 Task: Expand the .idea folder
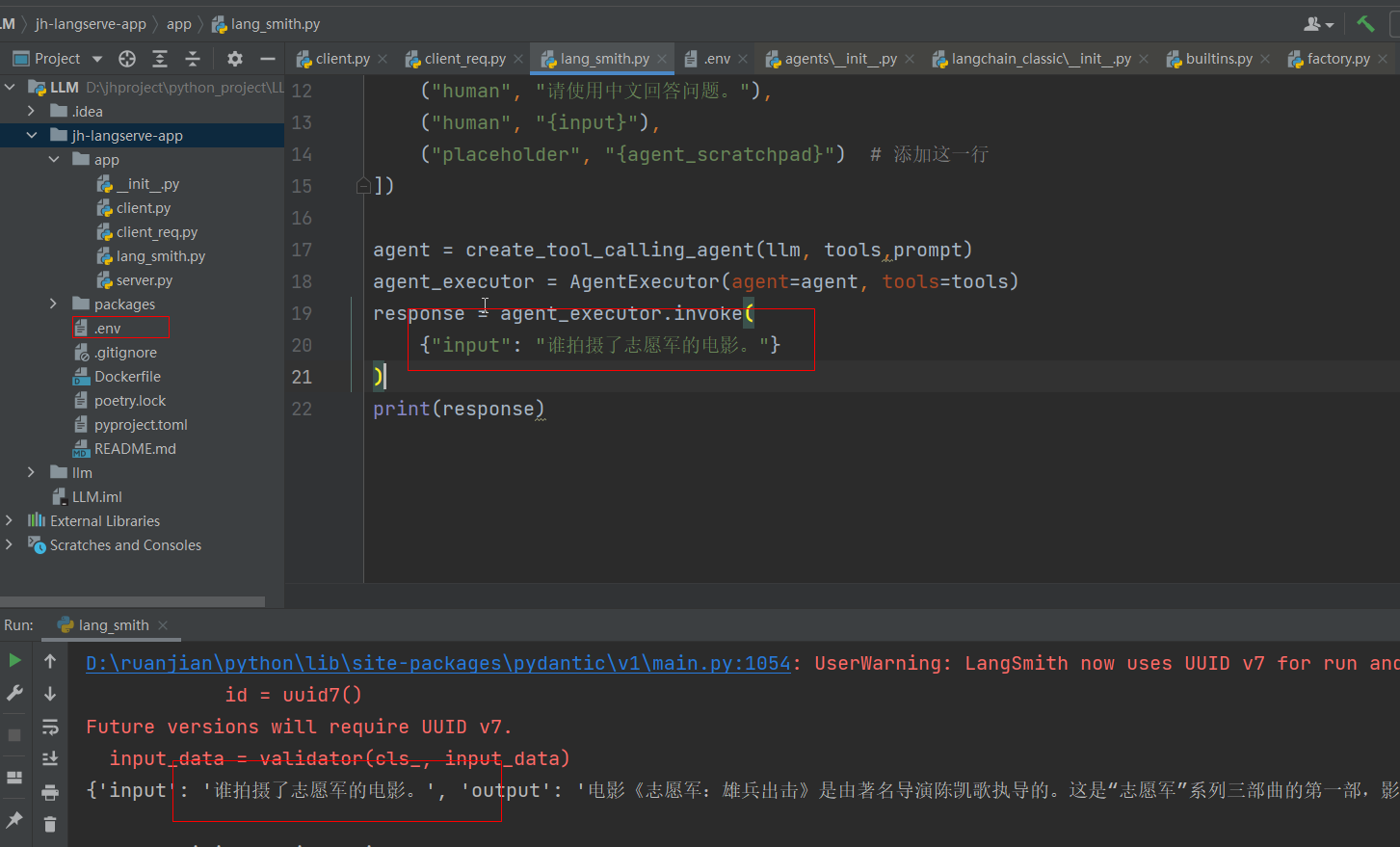(x=32, y=111)
